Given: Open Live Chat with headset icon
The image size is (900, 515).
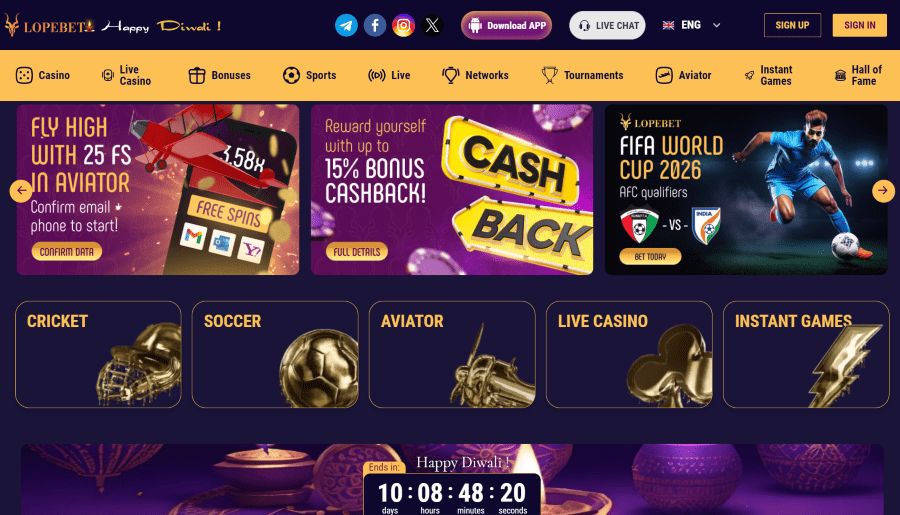Looking at the screenshot, I should click(x=607, y=25).
